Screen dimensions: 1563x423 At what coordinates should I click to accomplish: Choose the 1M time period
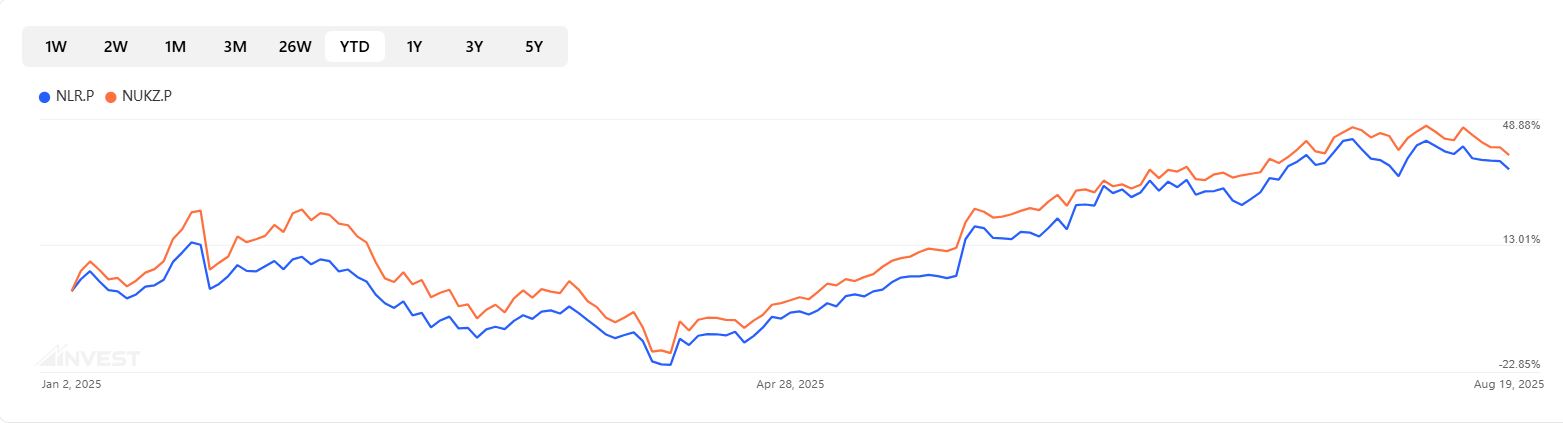click(175, 46)
